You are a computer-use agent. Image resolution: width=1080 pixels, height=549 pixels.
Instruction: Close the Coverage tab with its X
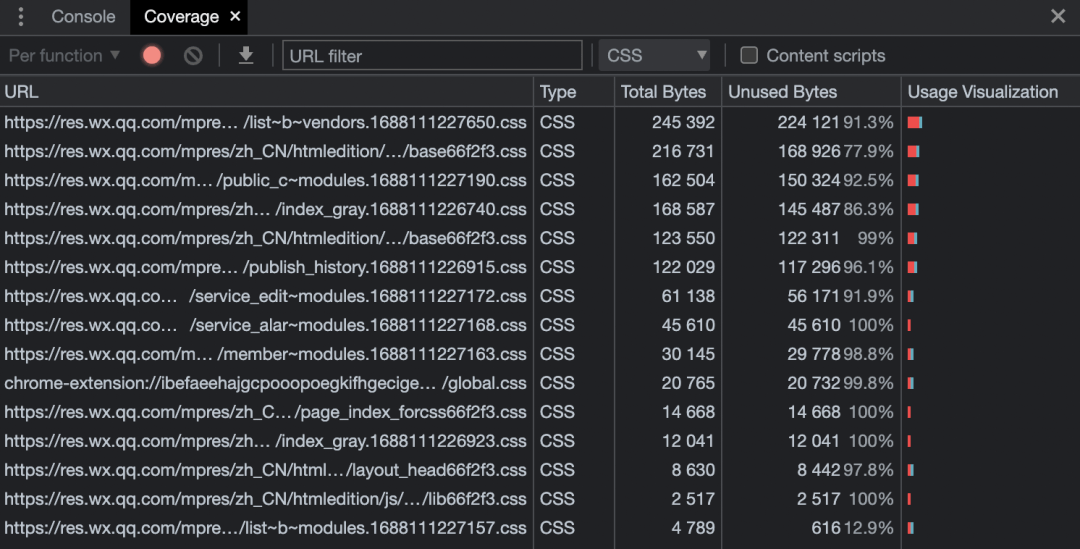click(235, 17)
